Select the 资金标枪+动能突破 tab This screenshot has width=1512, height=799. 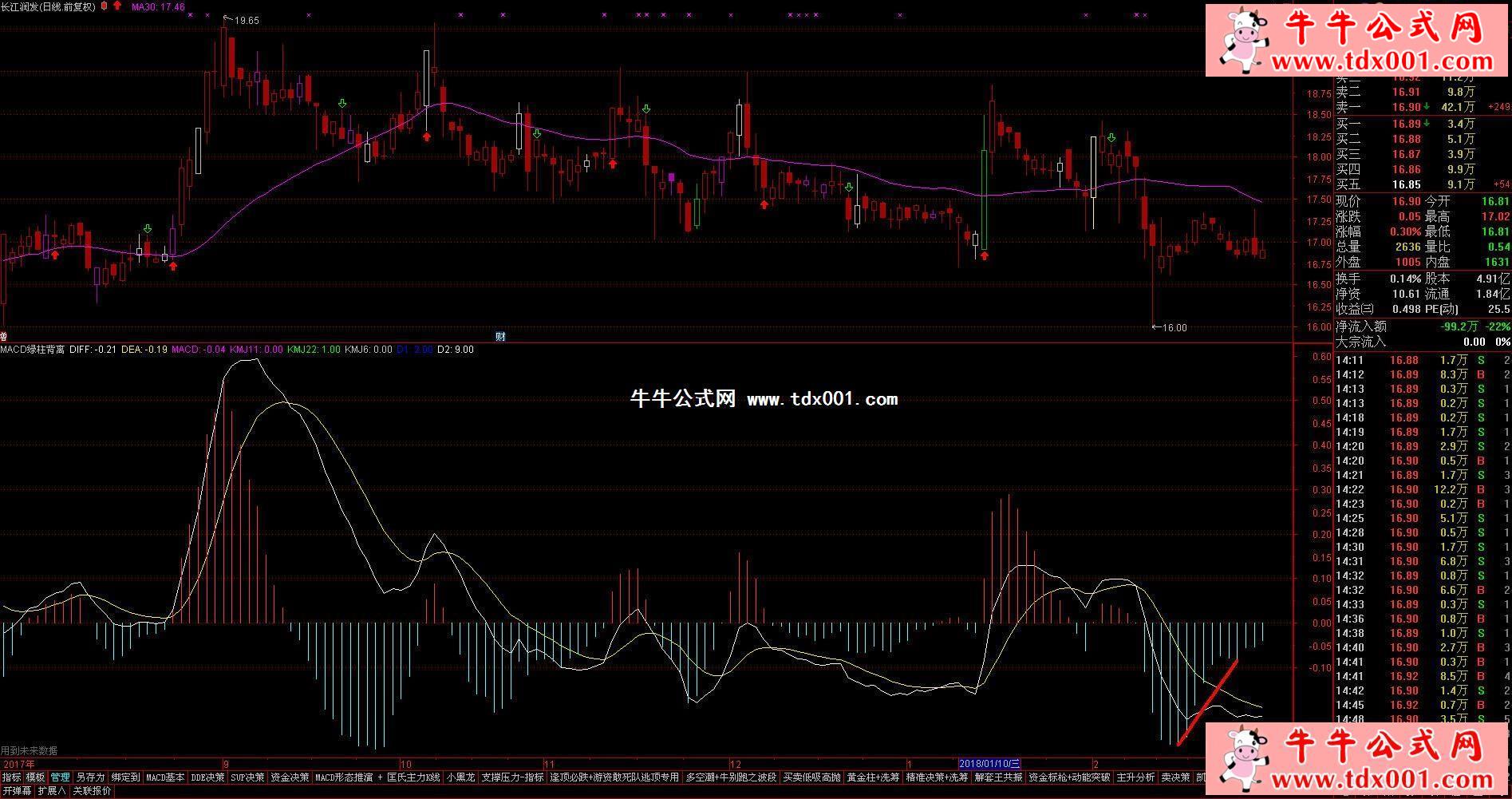(1069, 777)
